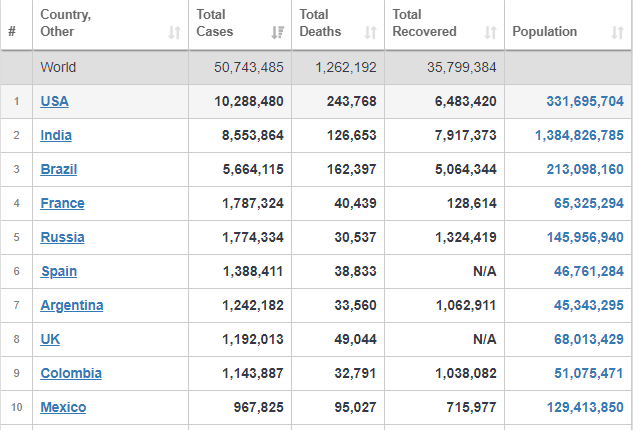Select France total cases 1,787,324

(253, 203)
